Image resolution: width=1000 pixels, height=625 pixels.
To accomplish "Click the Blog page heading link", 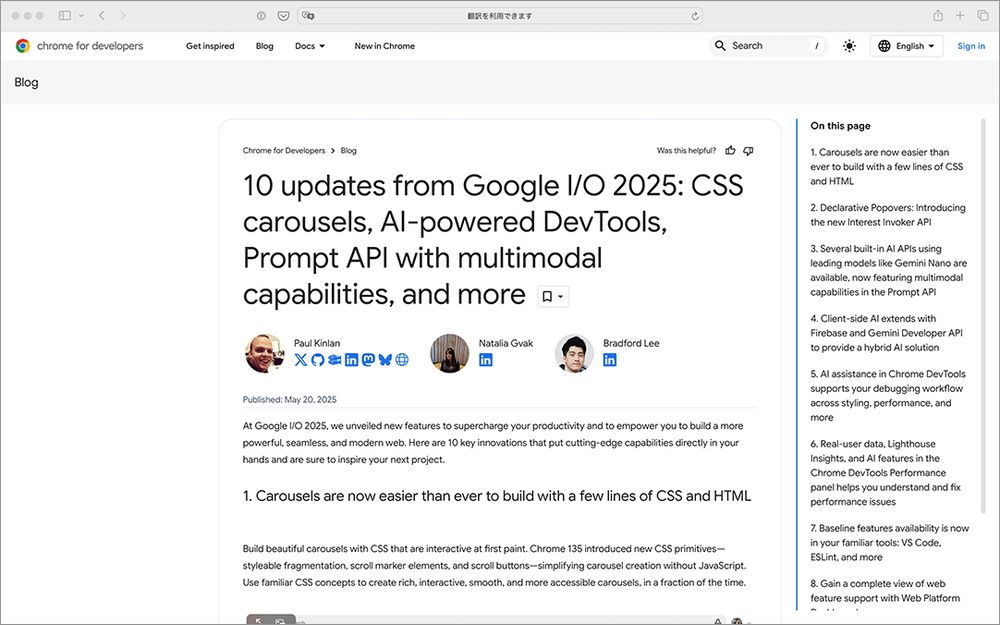I will 26,82.
